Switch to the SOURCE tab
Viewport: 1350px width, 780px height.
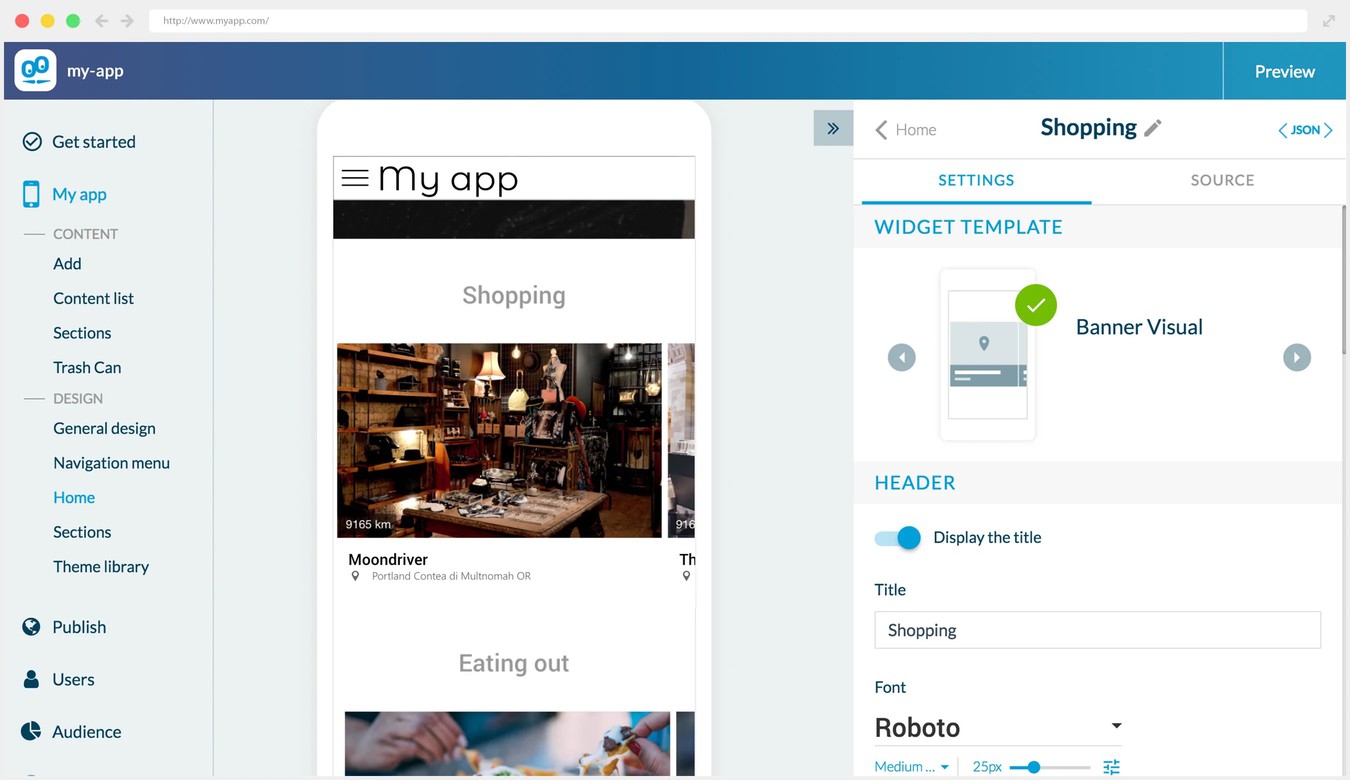tap(1222, 180)
